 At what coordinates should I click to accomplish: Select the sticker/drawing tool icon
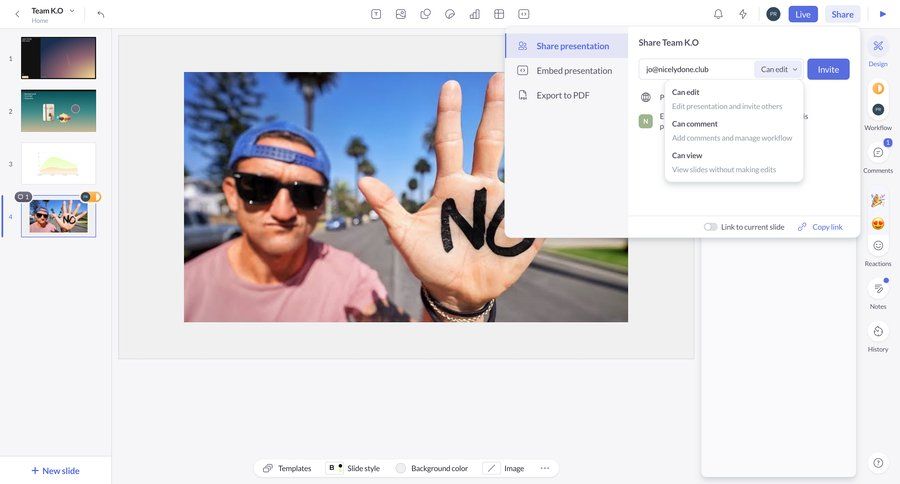(x=450, y=14)
